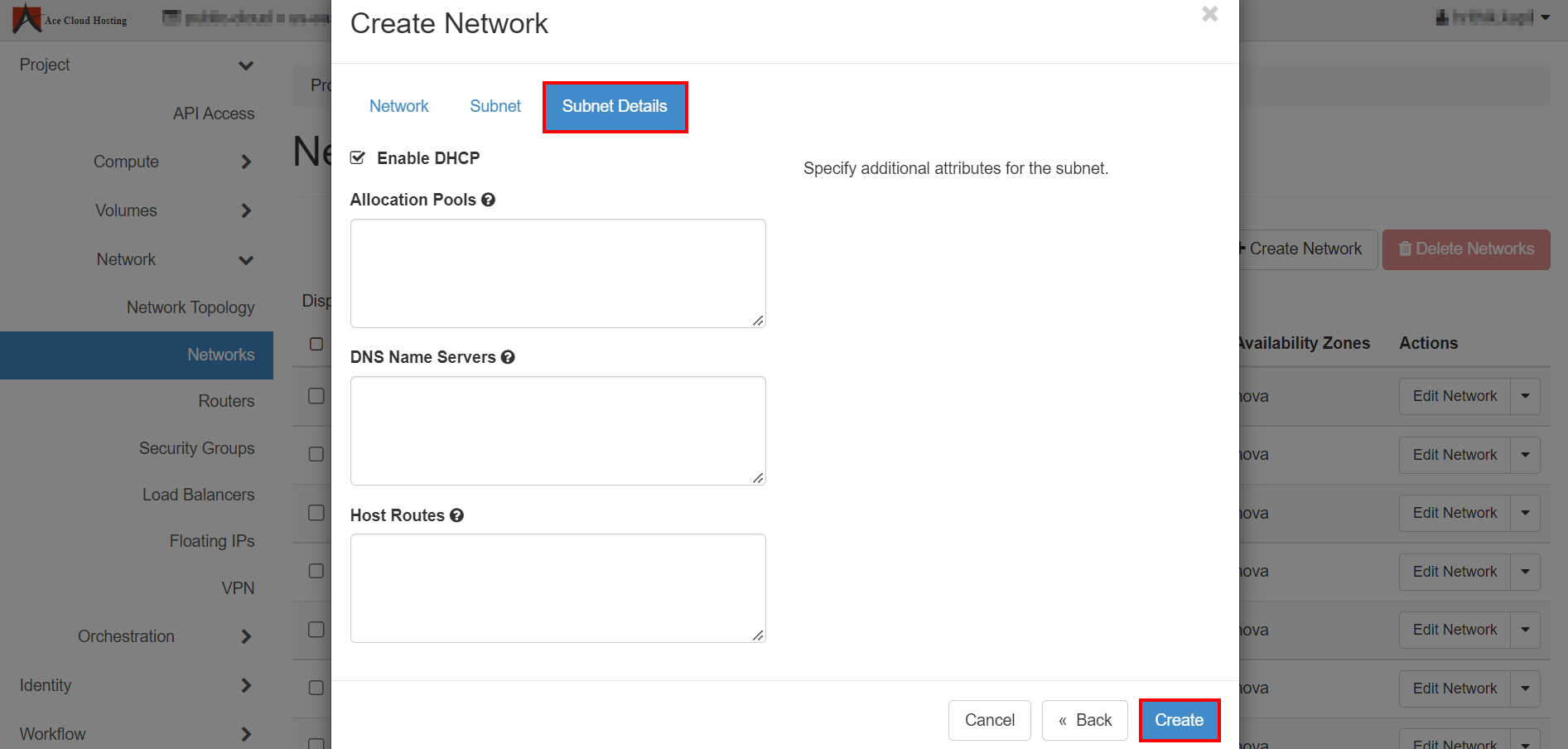The height and width of the screenshot is (749, 1568).
Task: Collapse the Project sidebar section
Action: 246,65
